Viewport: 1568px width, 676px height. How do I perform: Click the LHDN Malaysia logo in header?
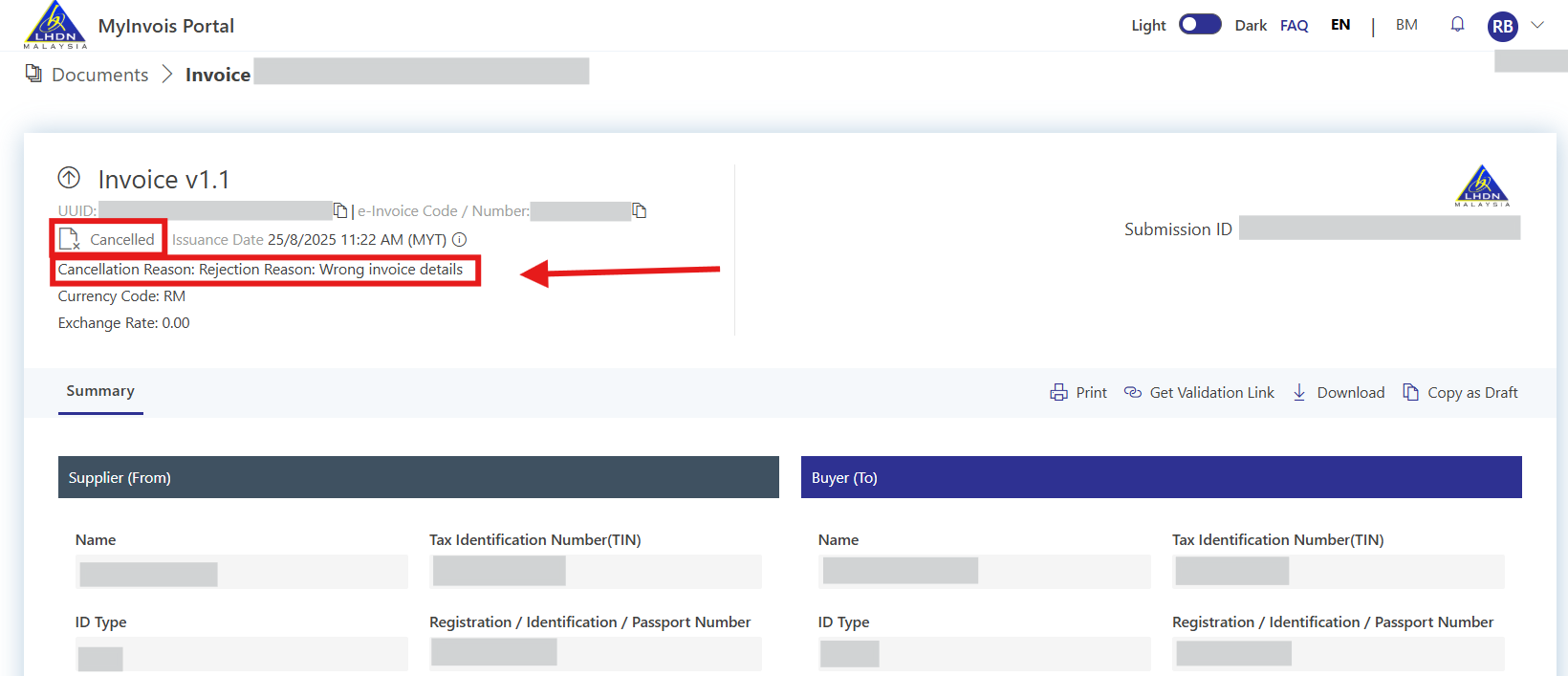click(55, 25)
